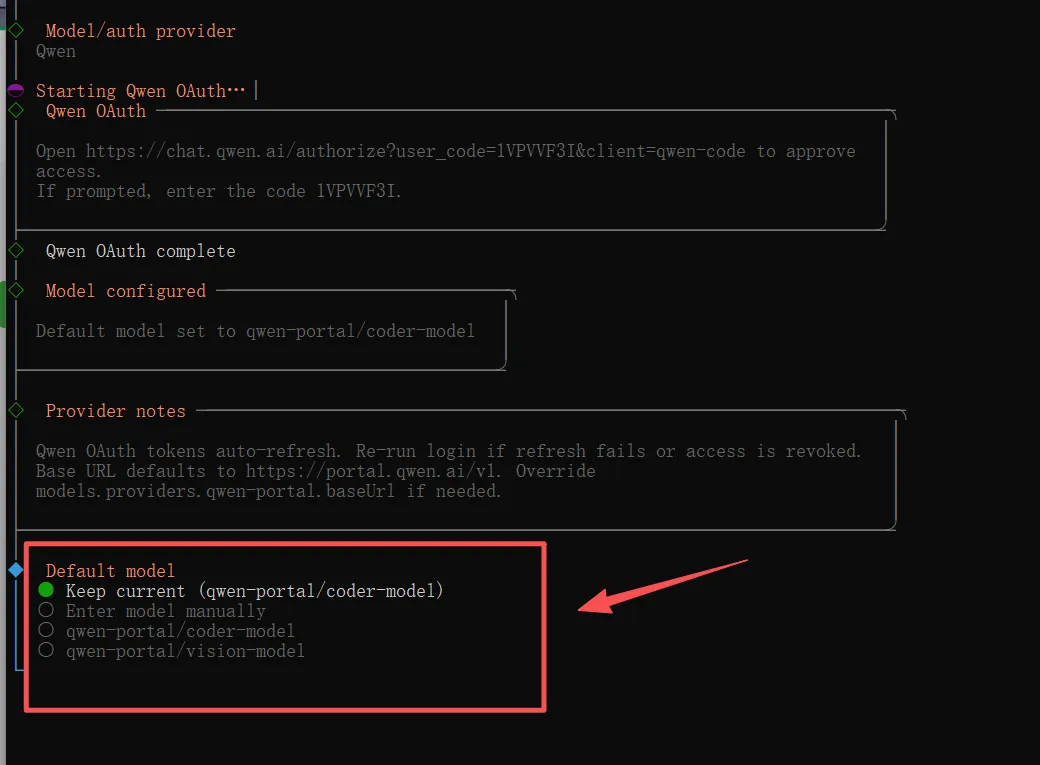Click the 'Model configured' heading

tap(126, 291)
